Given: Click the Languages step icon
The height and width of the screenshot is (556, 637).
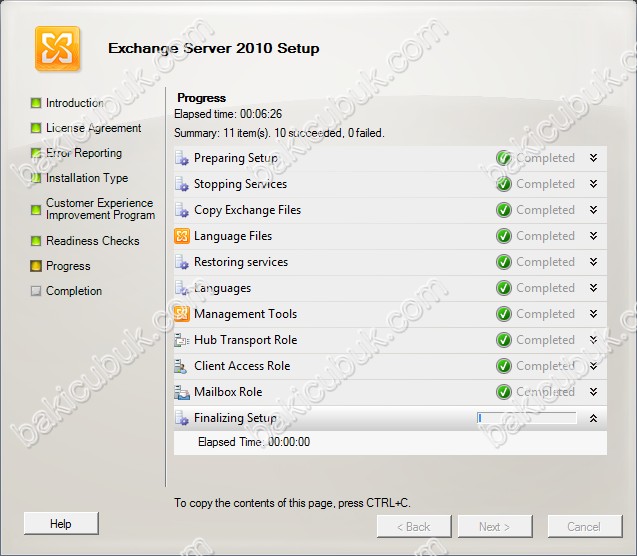Looking at the screenshot, I should pos(182,288).
